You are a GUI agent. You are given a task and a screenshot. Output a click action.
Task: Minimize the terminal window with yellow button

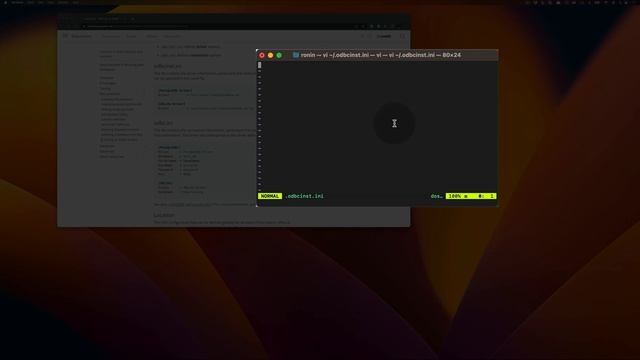(x=271, y=55)
